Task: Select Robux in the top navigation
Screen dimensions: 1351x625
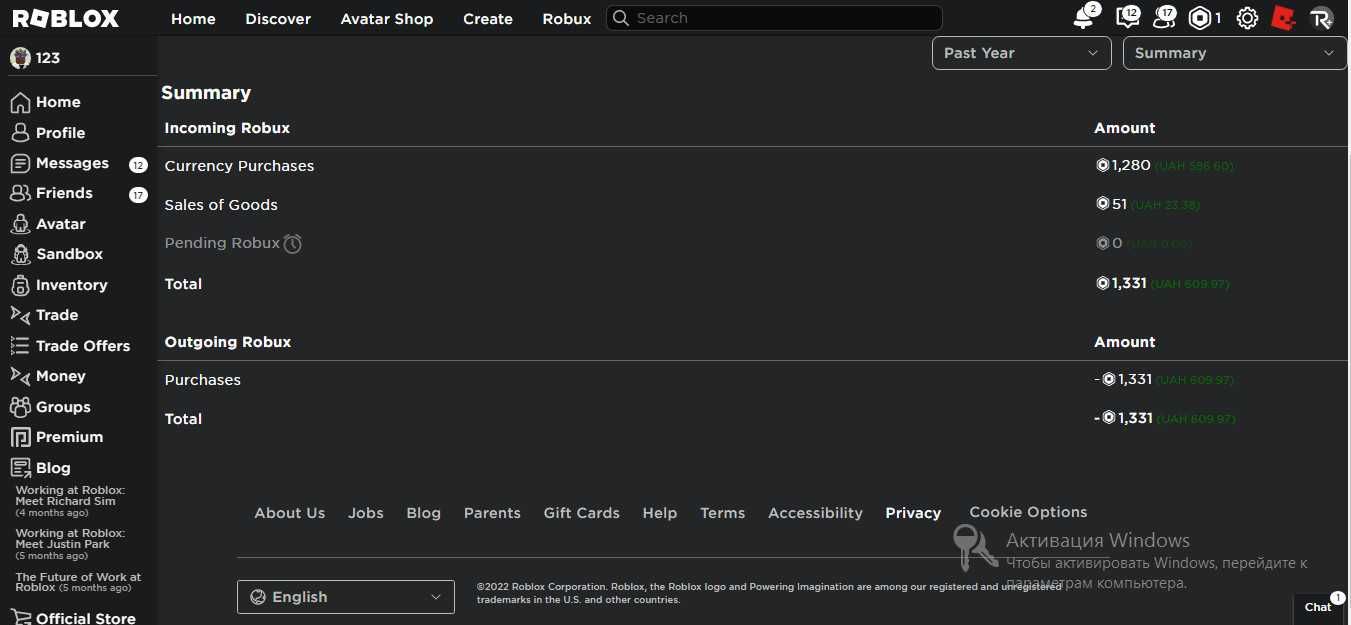Action: [567, 19]
